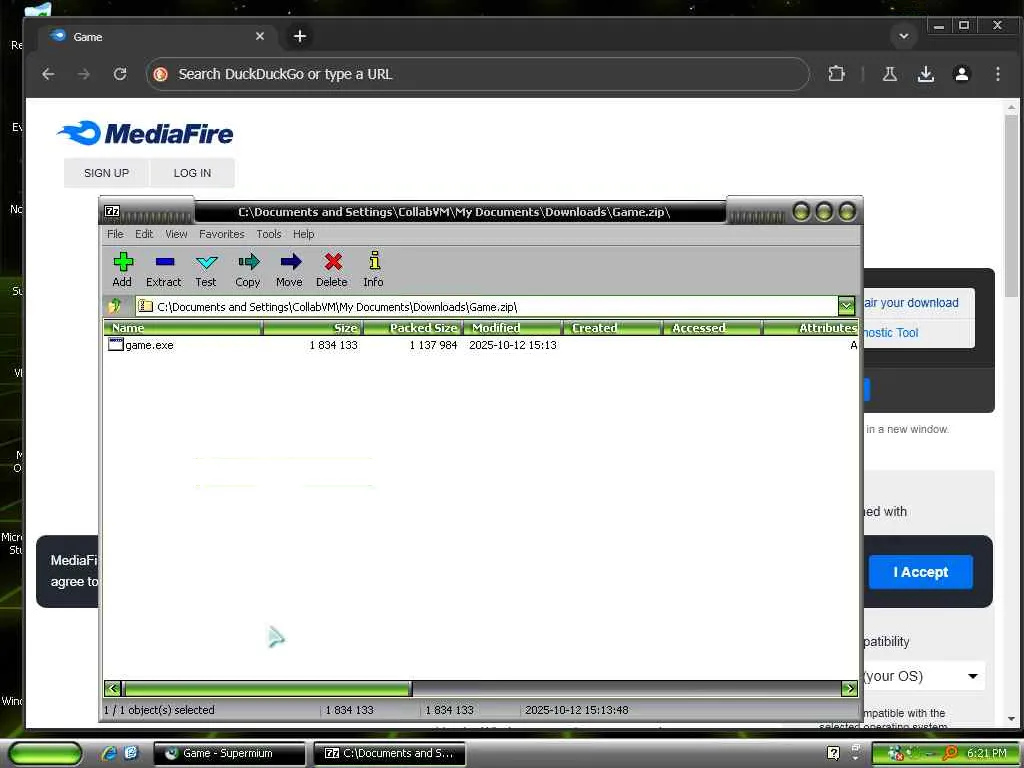The height and width of the screenshot is (768, 1024).
Task: Click the repair your download link
Action: point(910,303)
